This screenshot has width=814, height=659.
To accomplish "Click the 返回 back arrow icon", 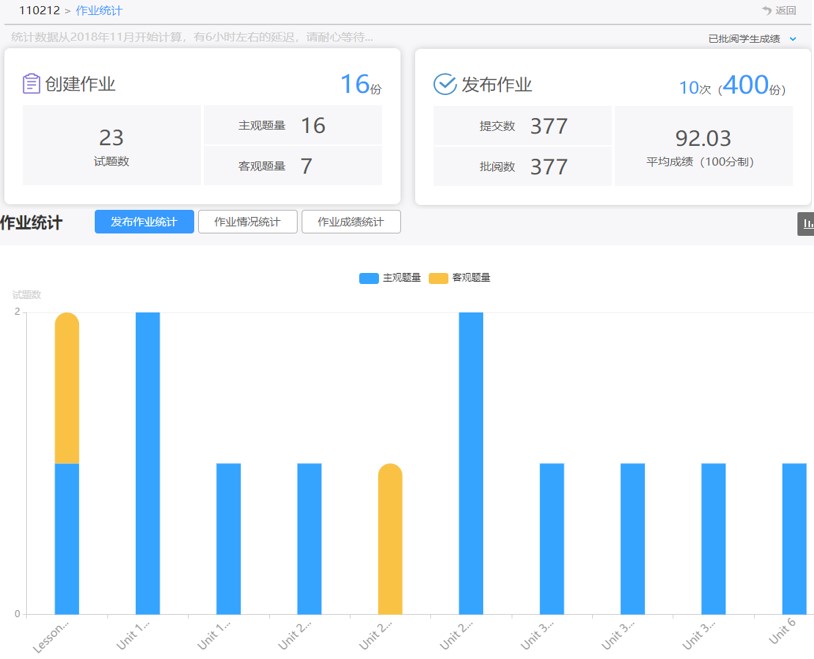I will (767, 11).
